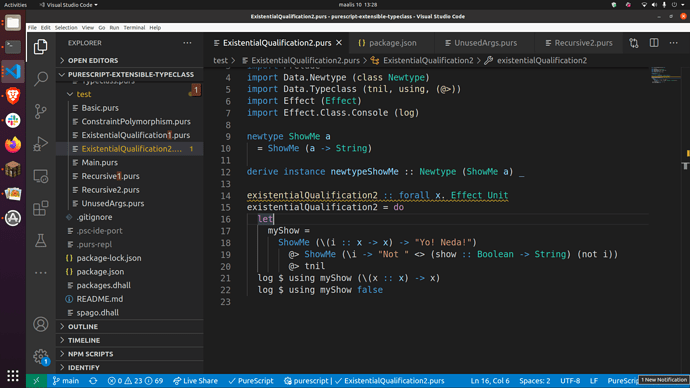
Task: Open Source Control view icon
Action: pyautogui.click(x=40, y=111)
